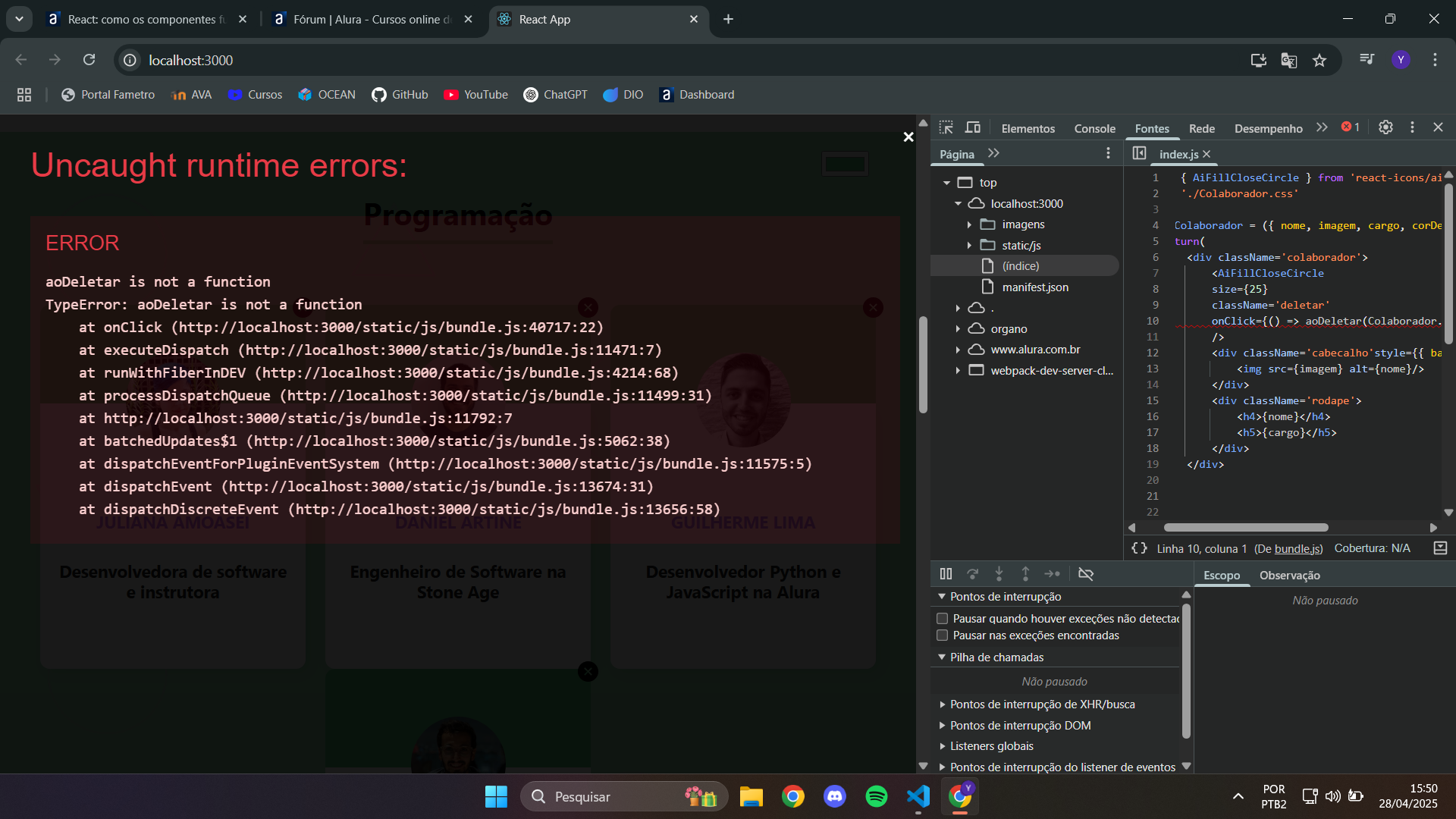Close the index.js editor tab
Viewport: 1456px width, 819px height.
pos(1207,154)
